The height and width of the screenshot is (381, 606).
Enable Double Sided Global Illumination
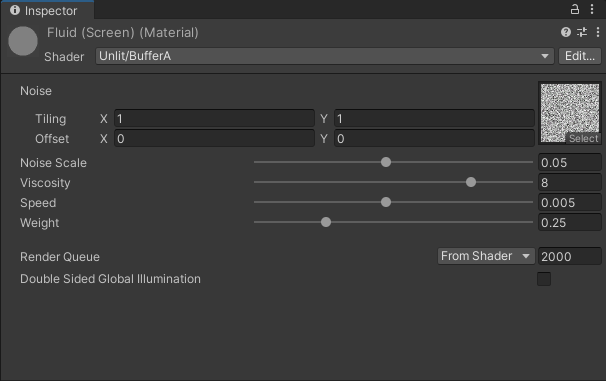point(544,279)
